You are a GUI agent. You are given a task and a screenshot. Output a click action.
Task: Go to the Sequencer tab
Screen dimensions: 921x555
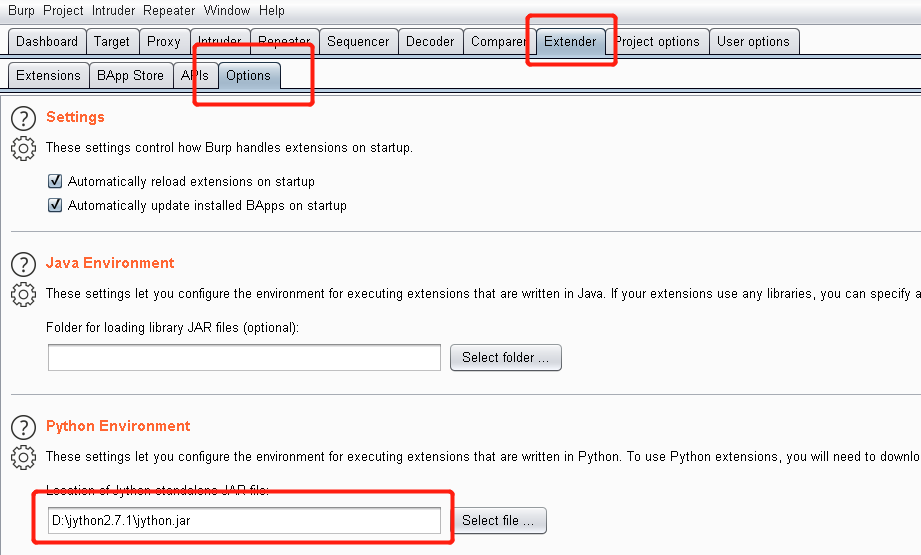pyautogui.click(x=358, y=42)
